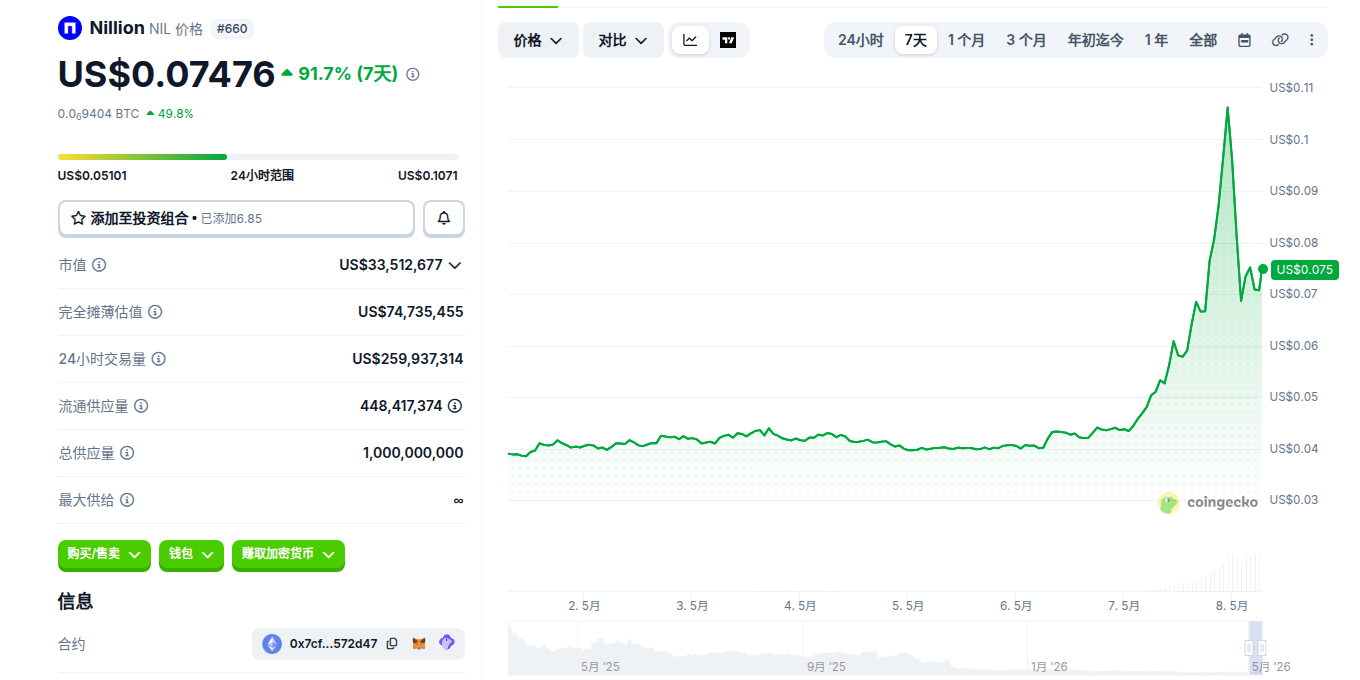The width and height of the screenshot is (1360, 680).
Task: Click the fully diluted value US$74,735,455
Action: pyautogui.click(x=410, y=312)
